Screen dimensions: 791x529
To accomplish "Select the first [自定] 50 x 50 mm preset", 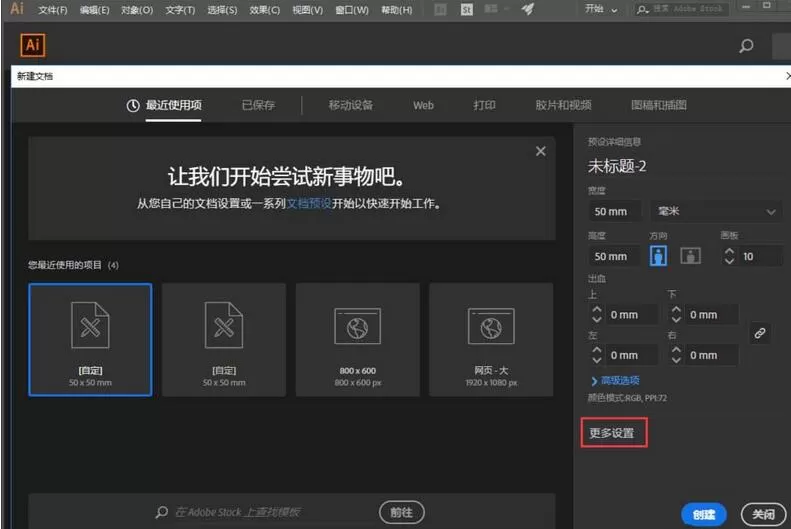I will [x=90, y=339].
